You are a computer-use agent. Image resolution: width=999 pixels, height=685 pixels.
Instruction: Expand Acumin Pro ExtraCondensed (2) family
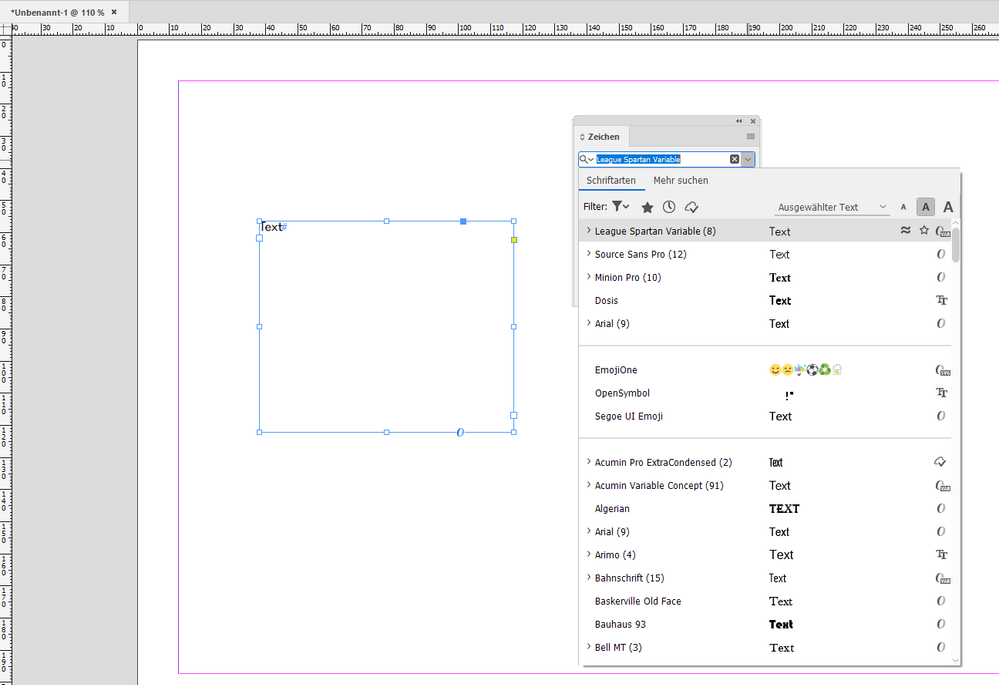pos(589,462)
